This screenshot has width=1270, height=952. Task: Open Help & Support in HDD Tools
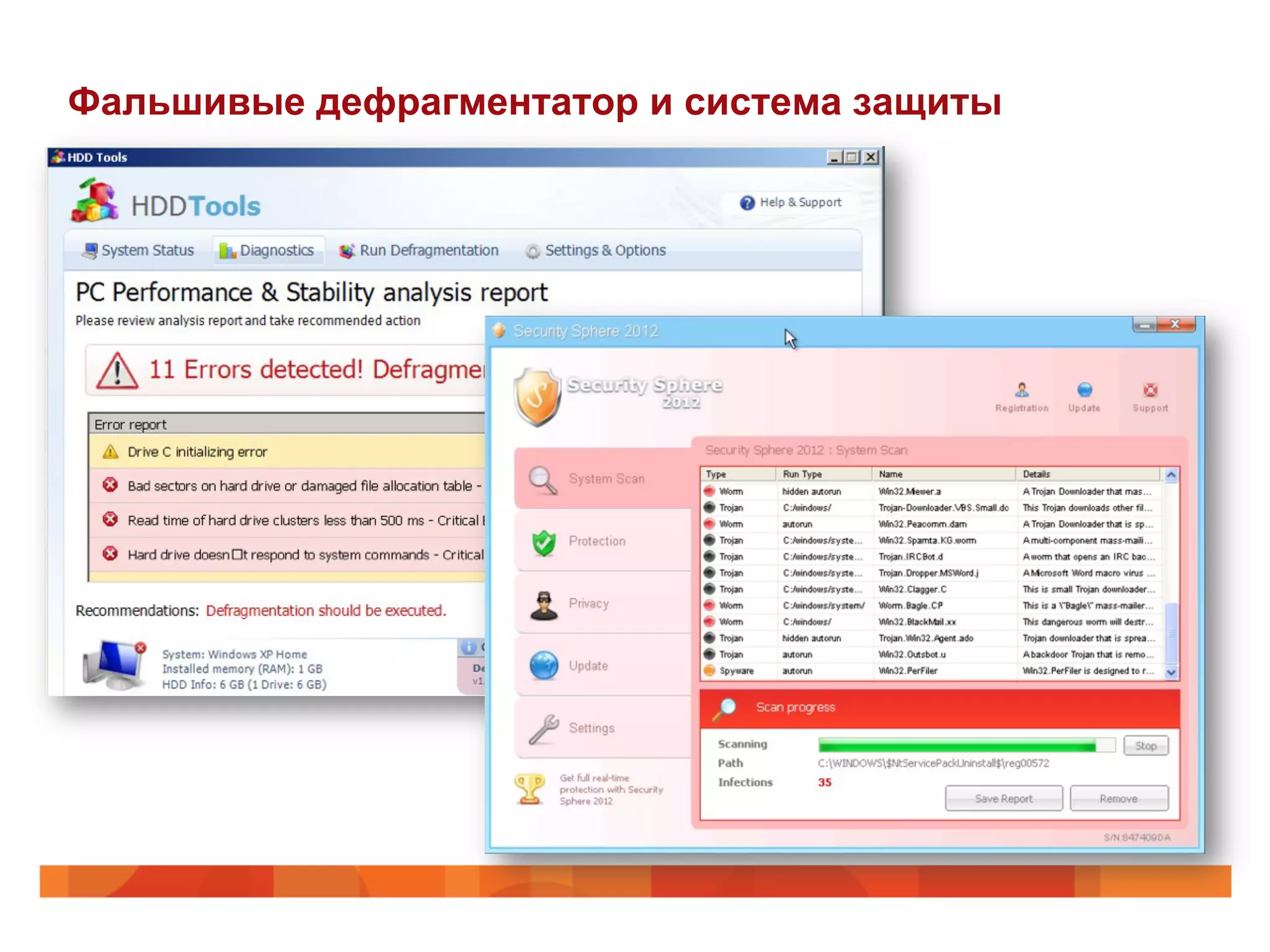click(790, 202)
